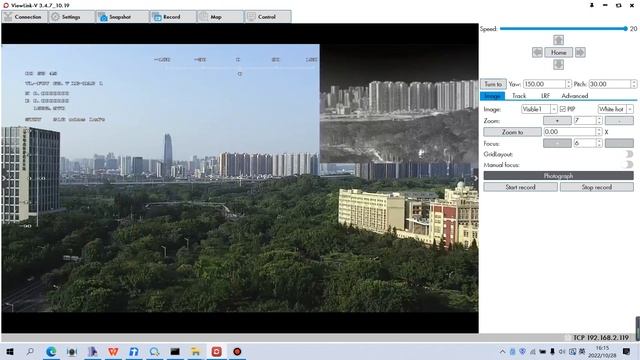The height and width of the screenshot is (360, 640).
Task: Switch to the Advanced tab
Action: click(x=575, y=96)
